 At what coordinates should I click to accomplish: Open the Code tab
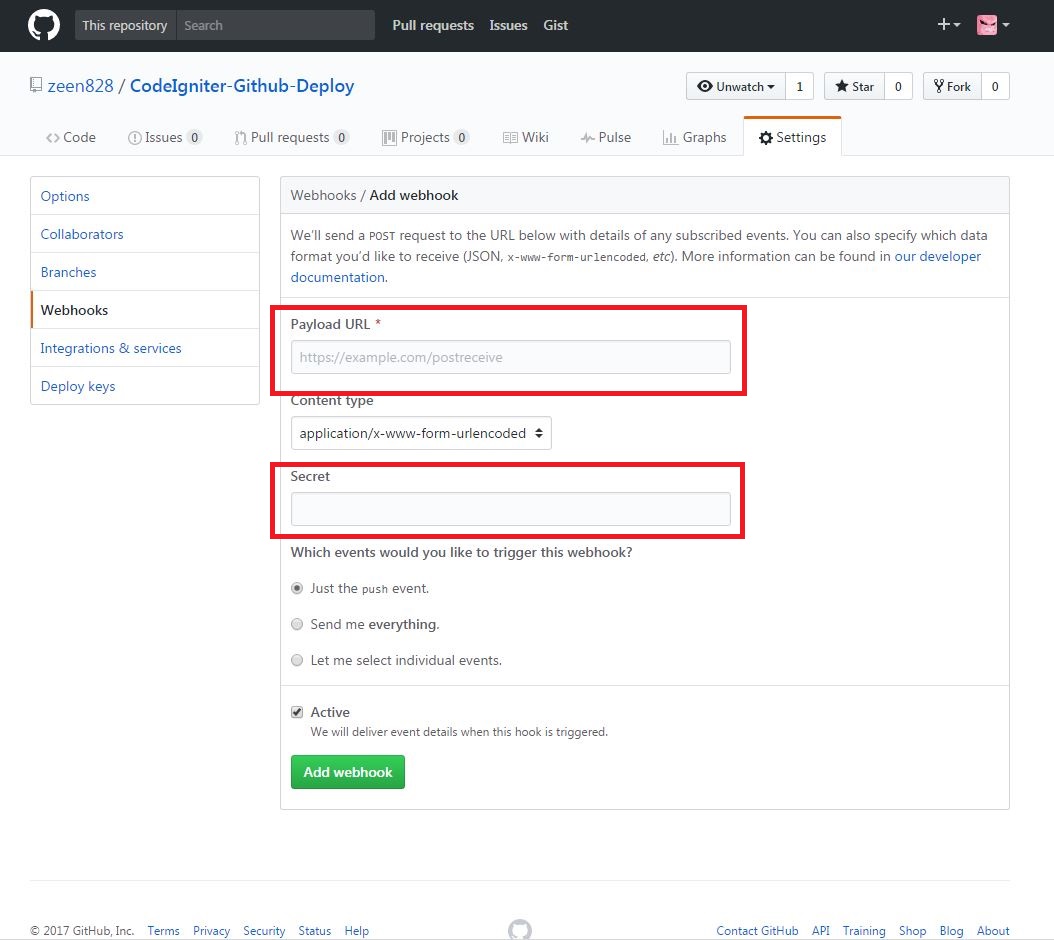click(x=71, y=137)
